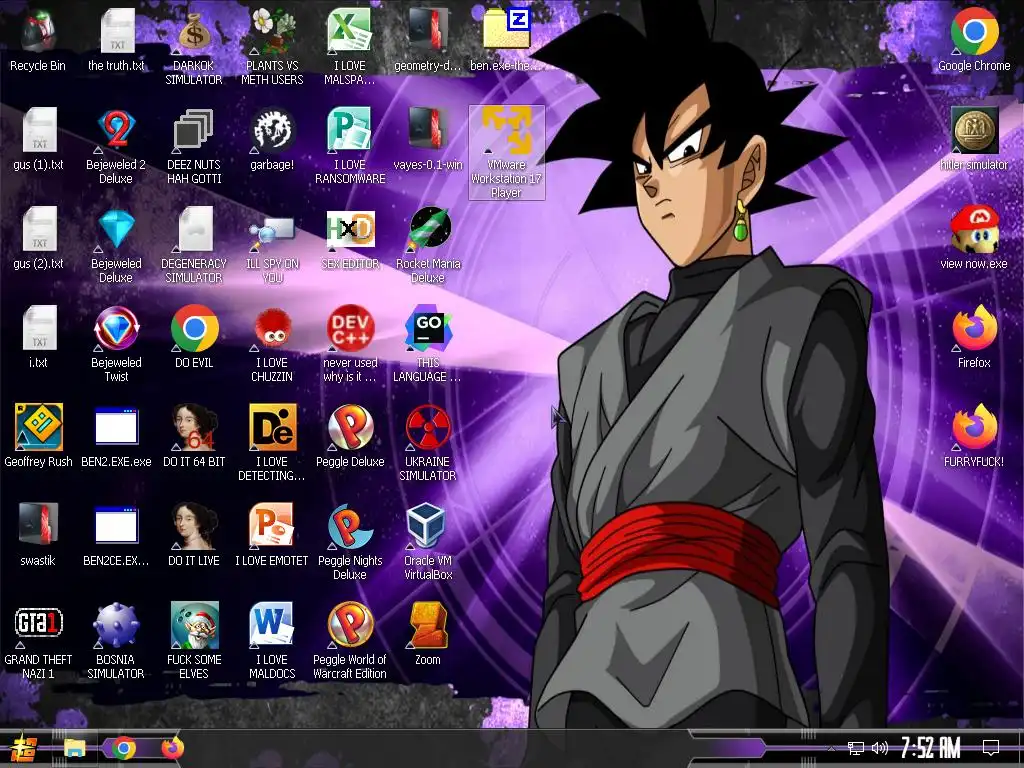
Task: Show hidden tray icons arrow
Action: point(831,748)
